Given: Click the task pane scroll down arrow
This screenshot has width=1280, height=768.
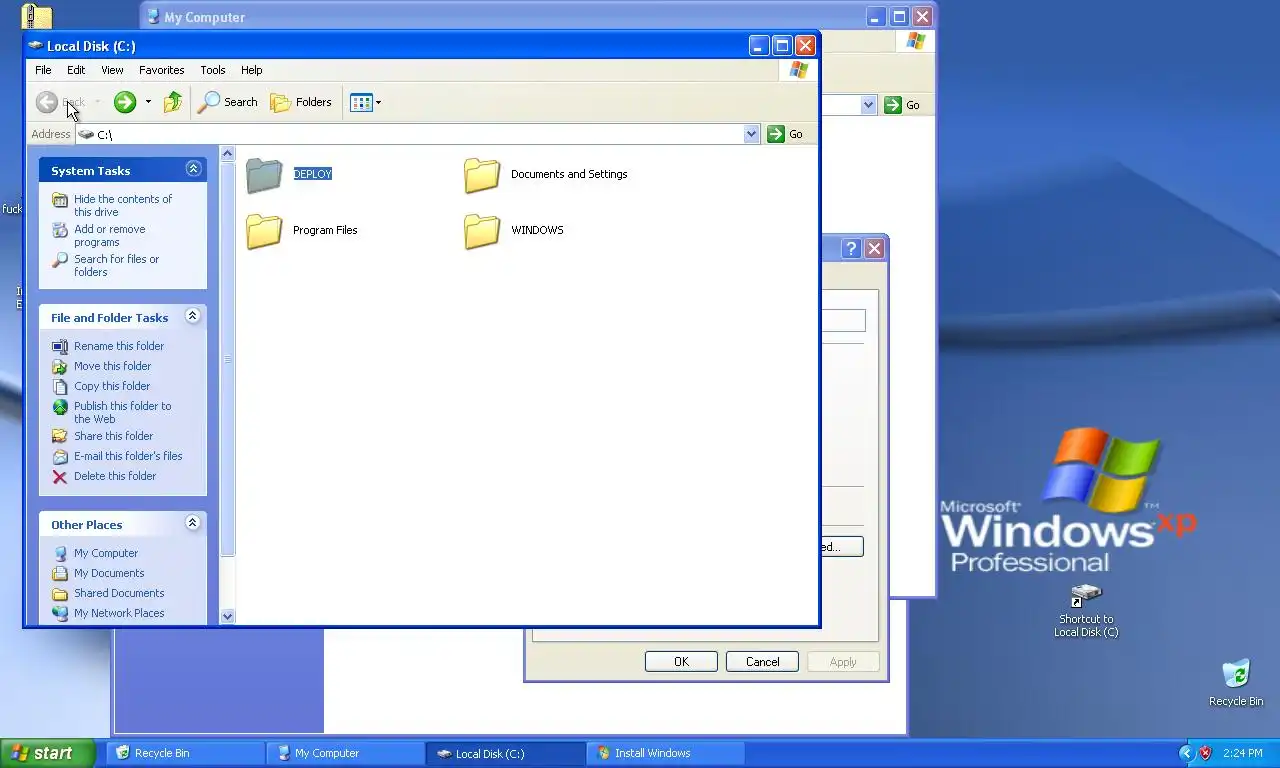Looking at the screenshot, I should point(227,617).
